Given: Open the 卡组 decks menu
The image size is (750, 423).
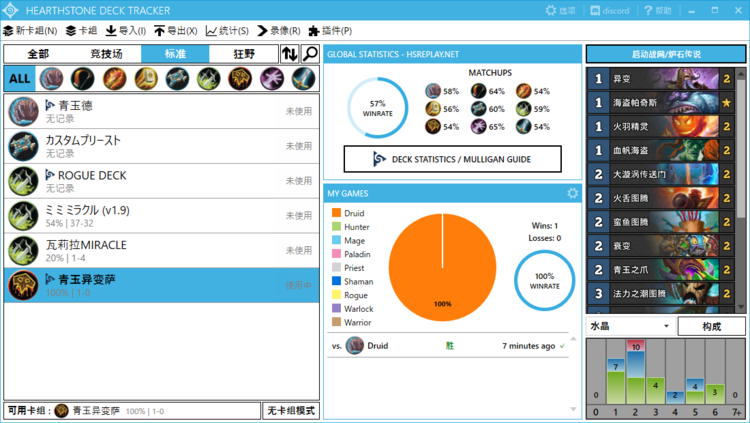Looking at the screenshot, I should coord(81,31).
